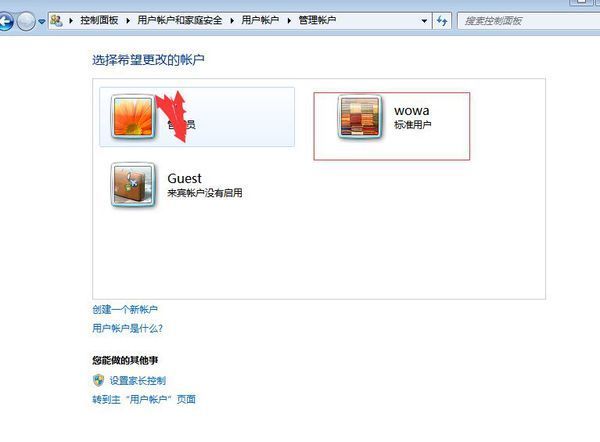
Task: Click the refresh icon beside address bar
Action: click(x=442, y=21)
